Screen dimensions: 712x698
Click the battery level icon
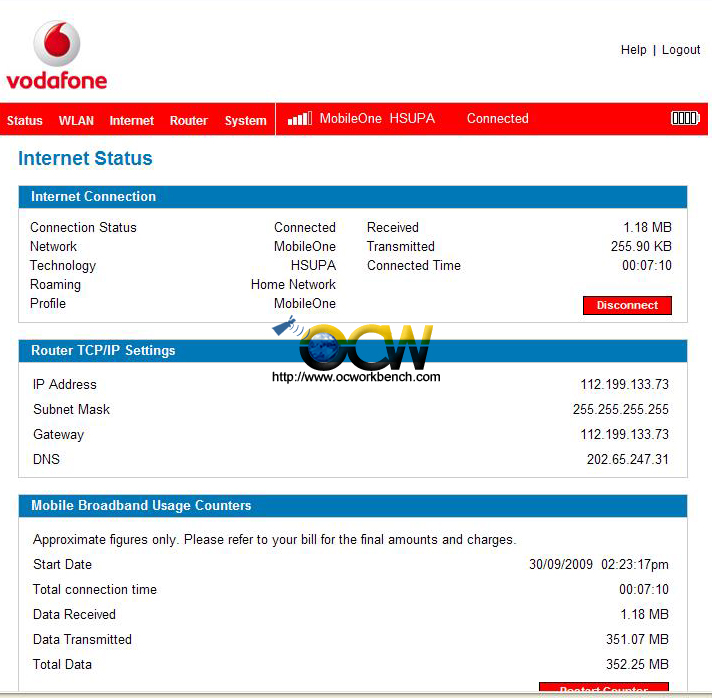tap(685, 119)
